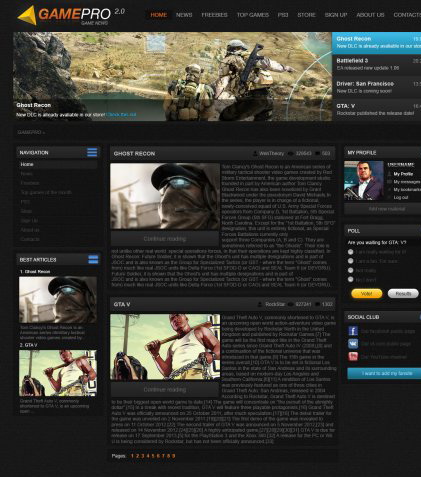Open 'Top games of the month' sidebar link
Viewport: 421px width, 477px height.
coord(46,192)
